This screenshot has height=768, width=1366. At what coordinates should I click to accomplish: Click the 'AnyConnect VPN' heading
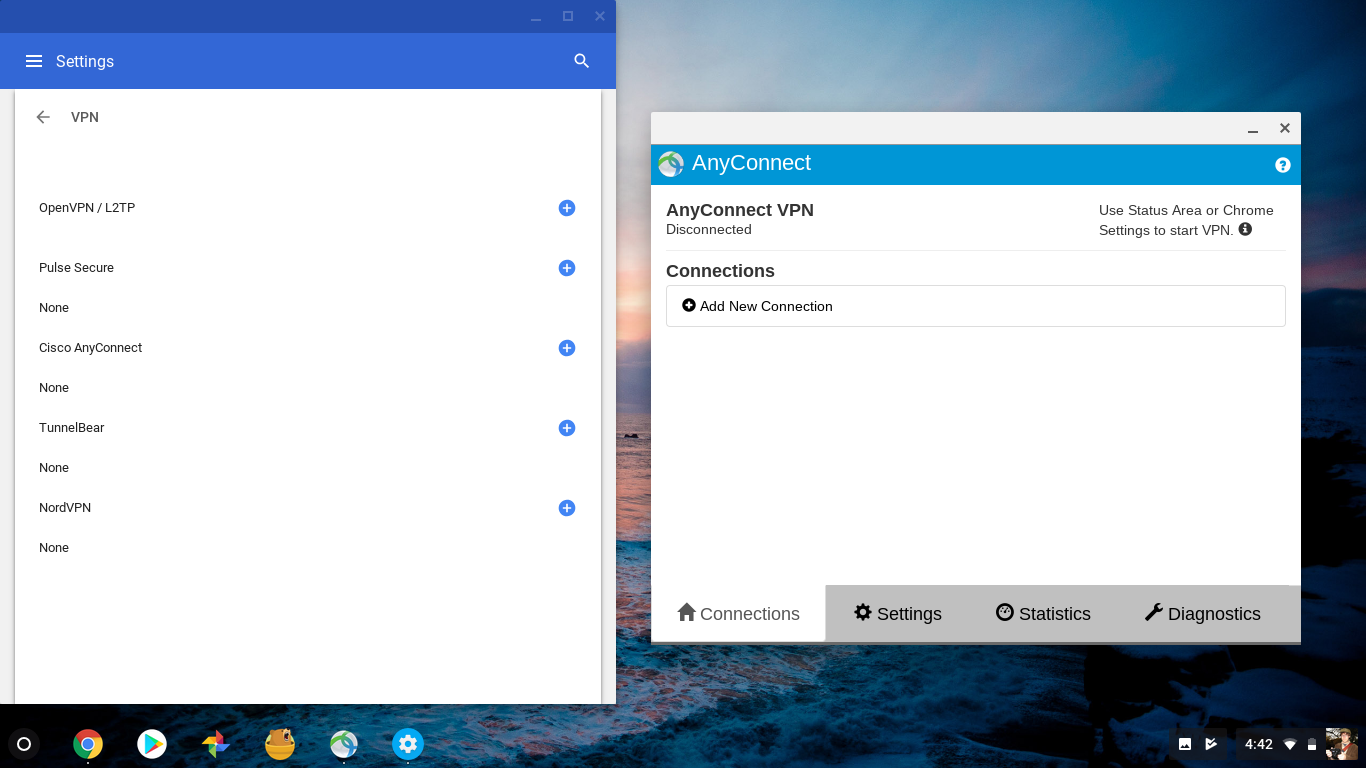740,210
